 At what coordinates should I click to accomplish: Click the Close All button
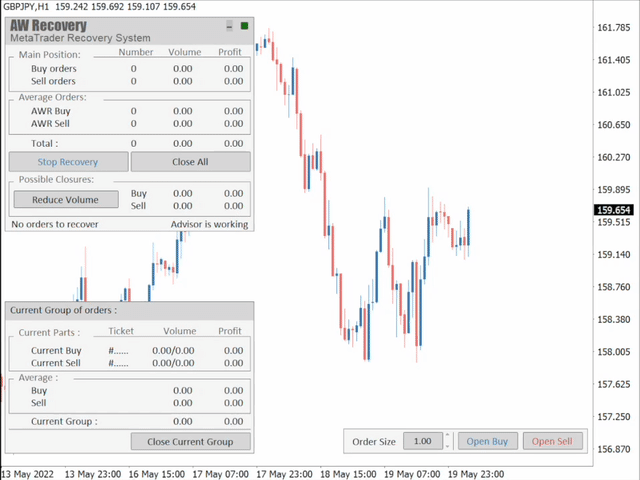tap(190, 162)
